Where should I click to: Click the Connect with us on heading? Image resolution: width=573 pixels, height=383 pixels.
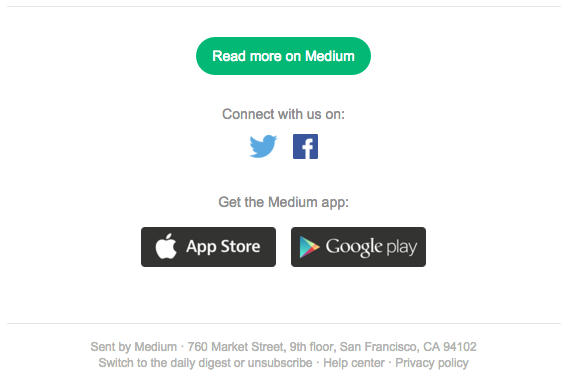[x=283, y=114]
